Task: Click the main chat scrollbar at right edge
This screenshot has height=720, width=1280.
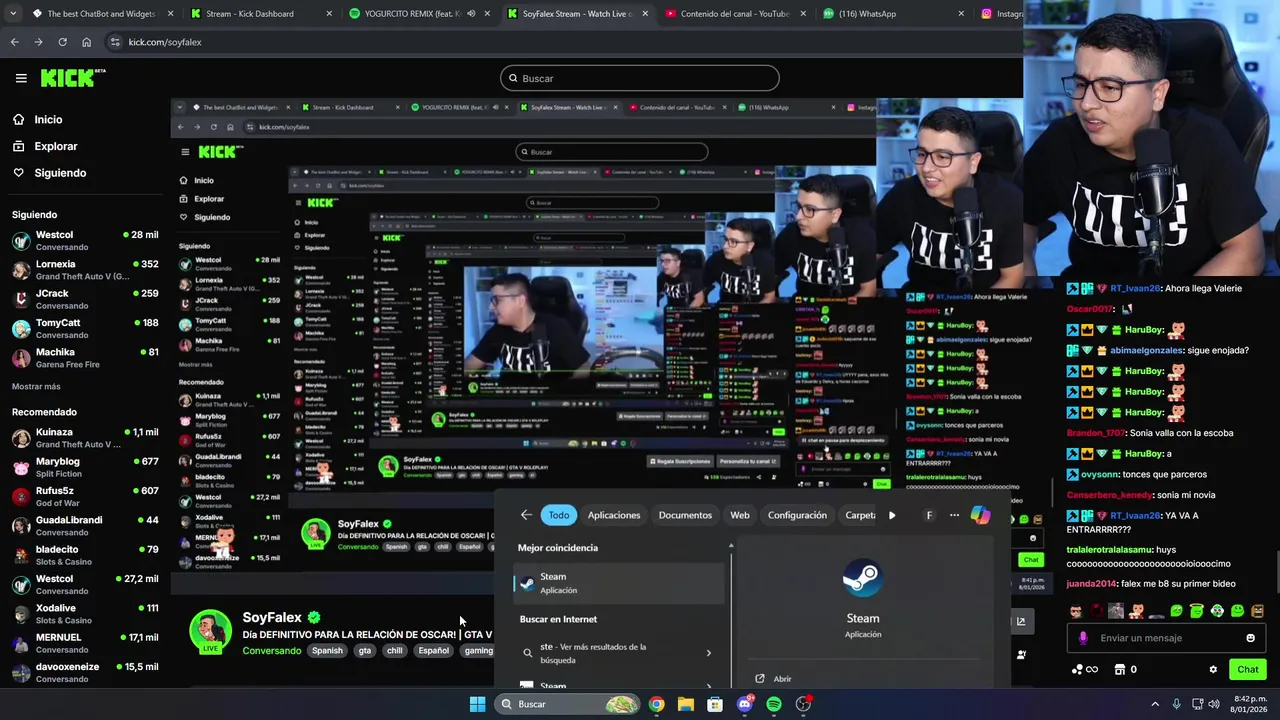Action: click(1276, 573)
